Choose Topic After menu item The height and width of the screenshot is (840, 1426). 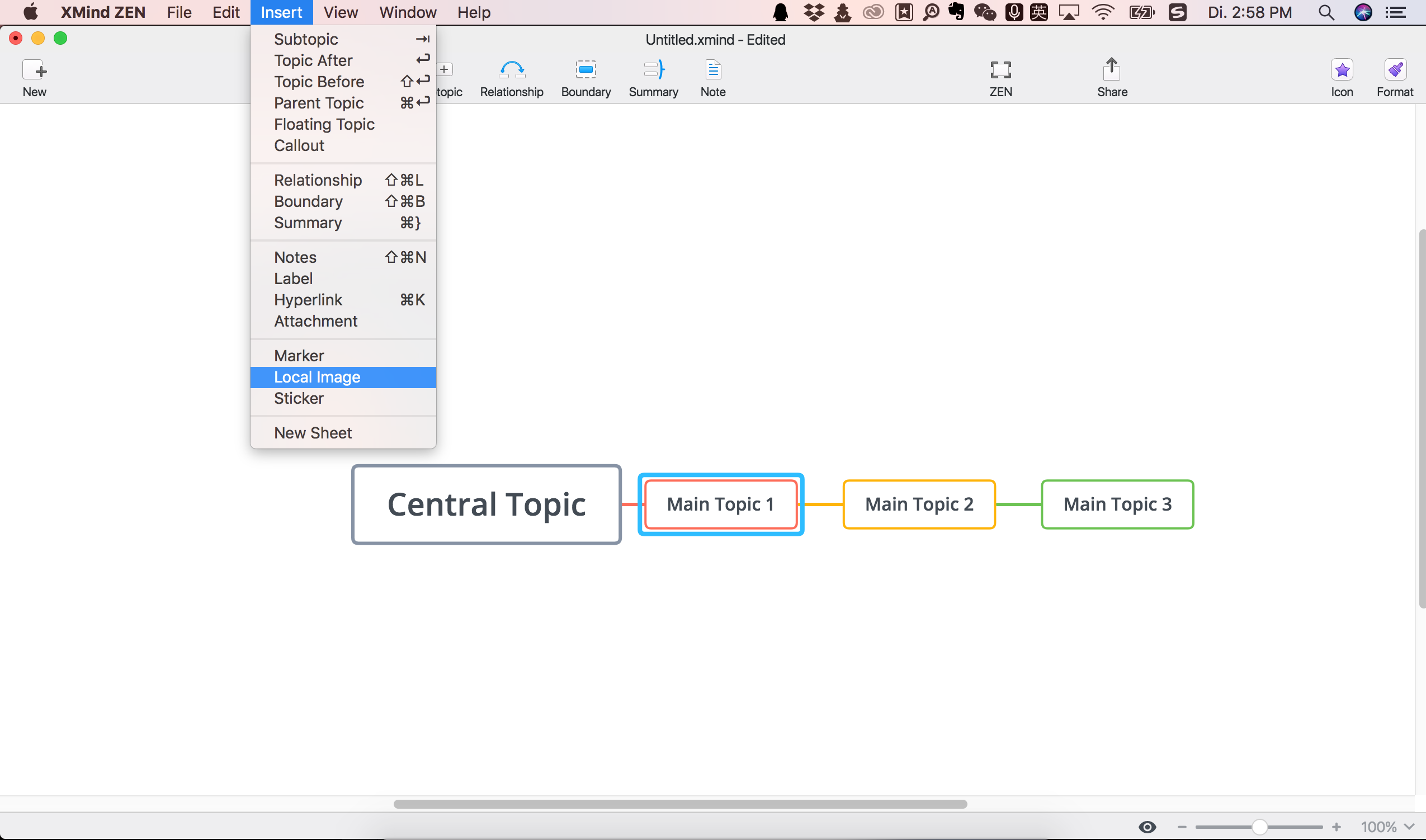click(x=343, y=60)
